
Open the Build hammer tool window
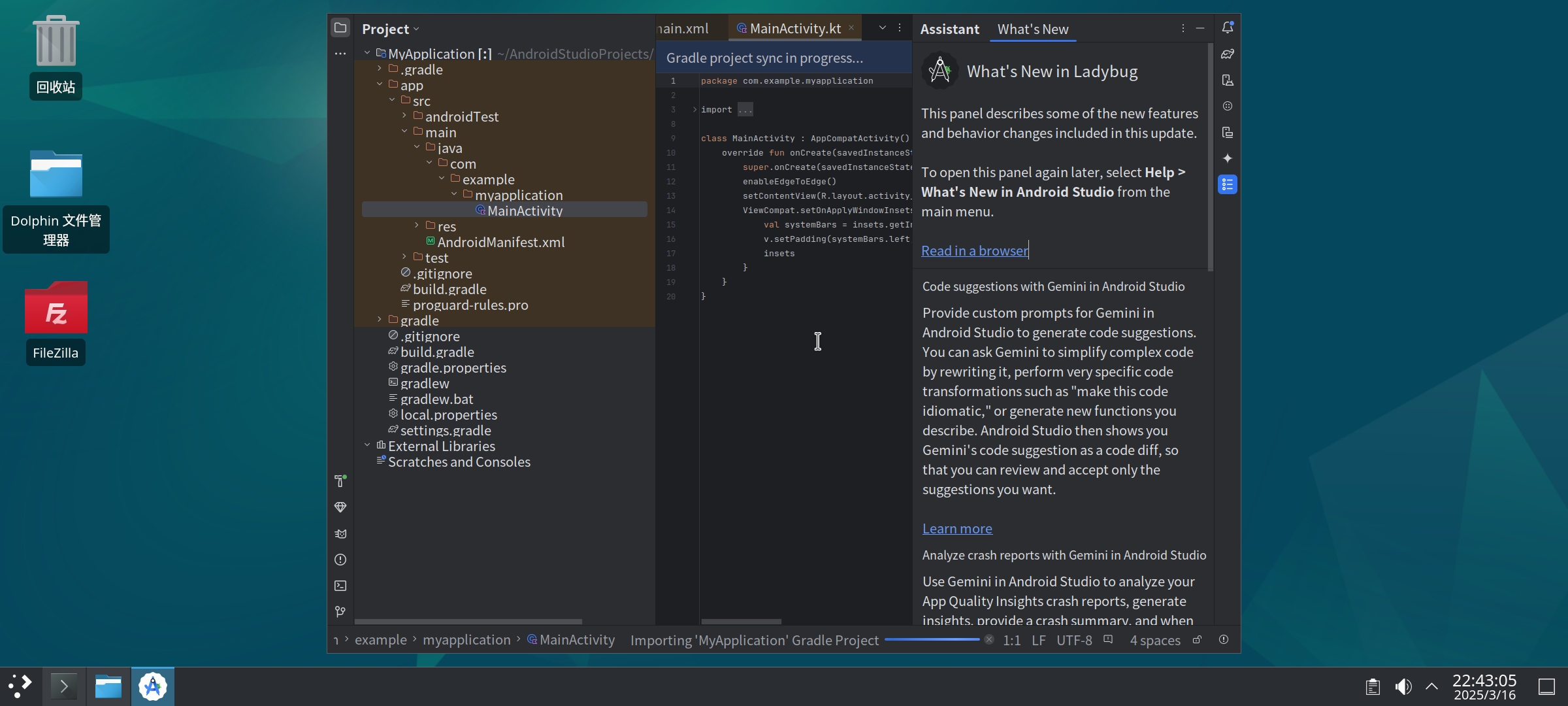[x=340, y=481]
